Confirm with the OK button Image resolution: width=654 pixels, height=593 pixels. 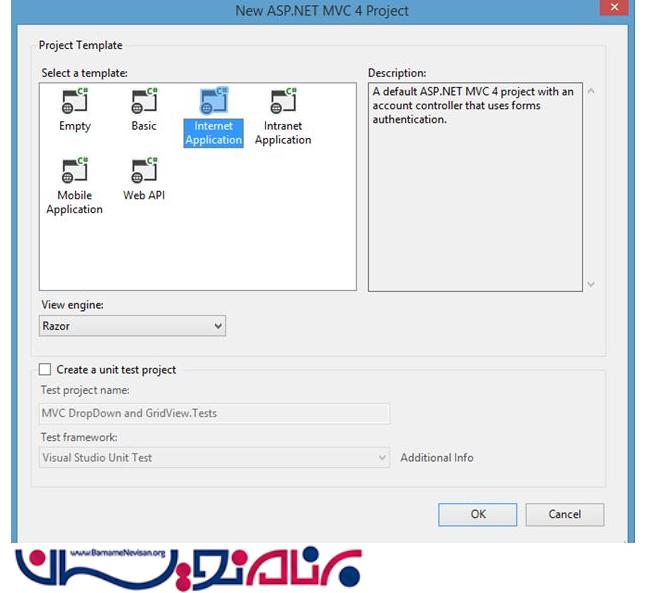[x=478, y=514]
